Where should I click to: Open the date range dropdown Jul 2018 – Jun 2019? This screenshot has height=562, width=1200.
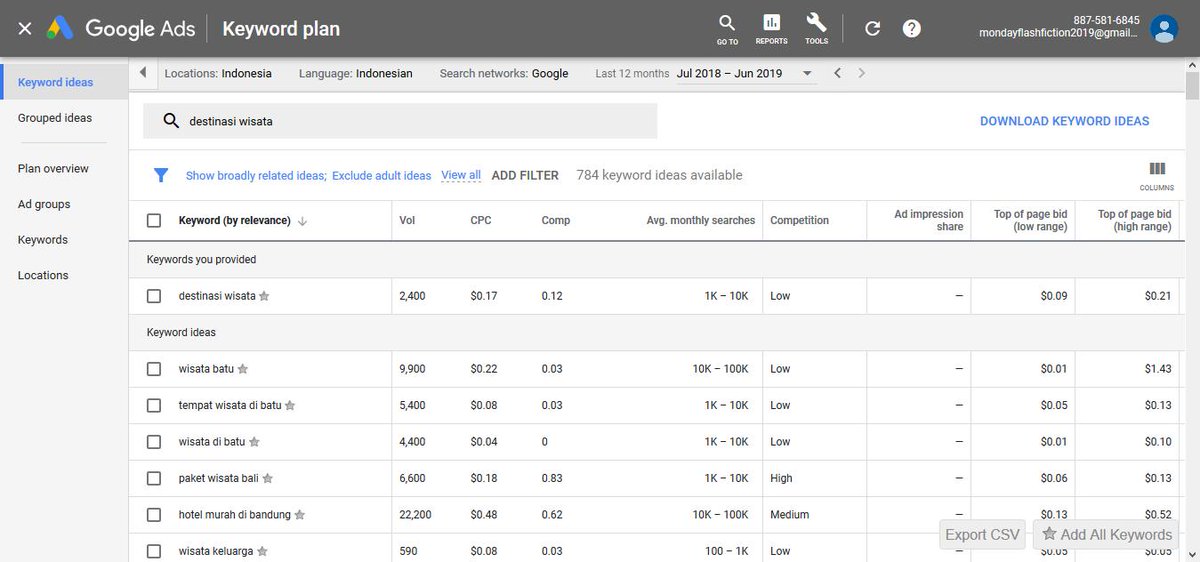click(x=745, y=73)
